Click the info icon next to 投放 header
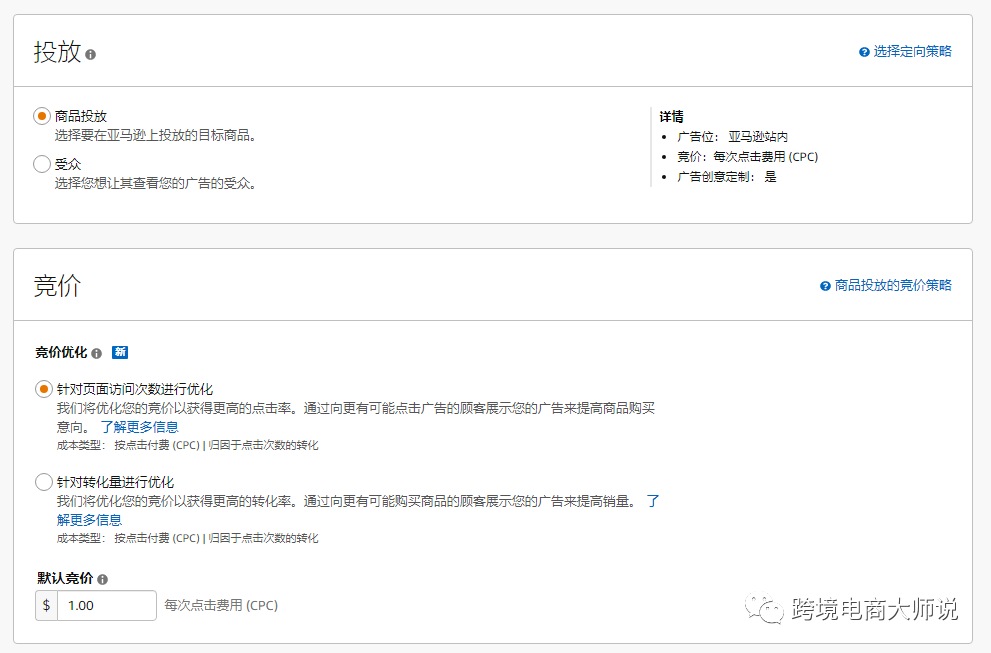Image resolution: width=991 pixels, height=653 pixels. 92,55
